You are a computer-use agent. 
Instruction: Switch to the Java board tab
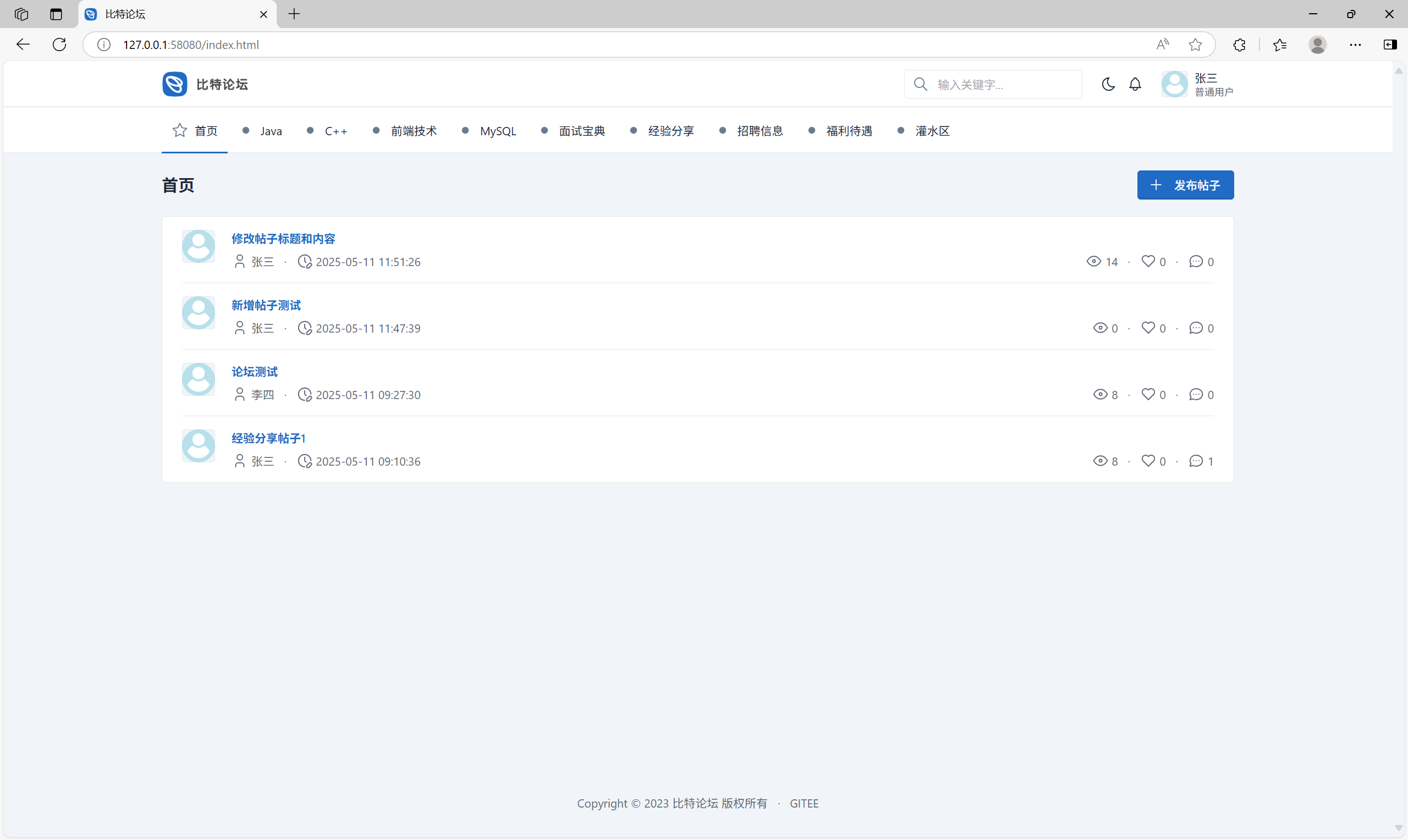click(x=270, y=131)
